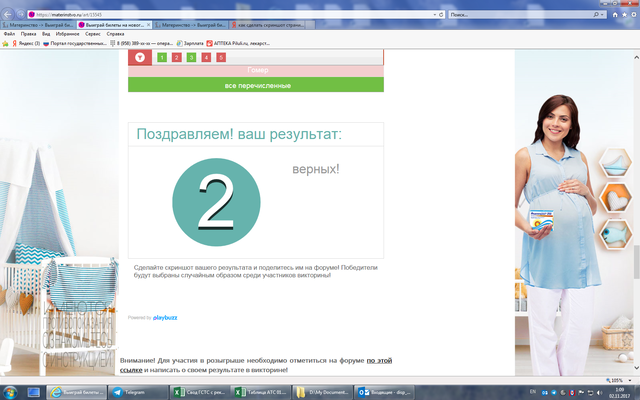
Task: Click the Гомер answer option
Action: [256, 70]
